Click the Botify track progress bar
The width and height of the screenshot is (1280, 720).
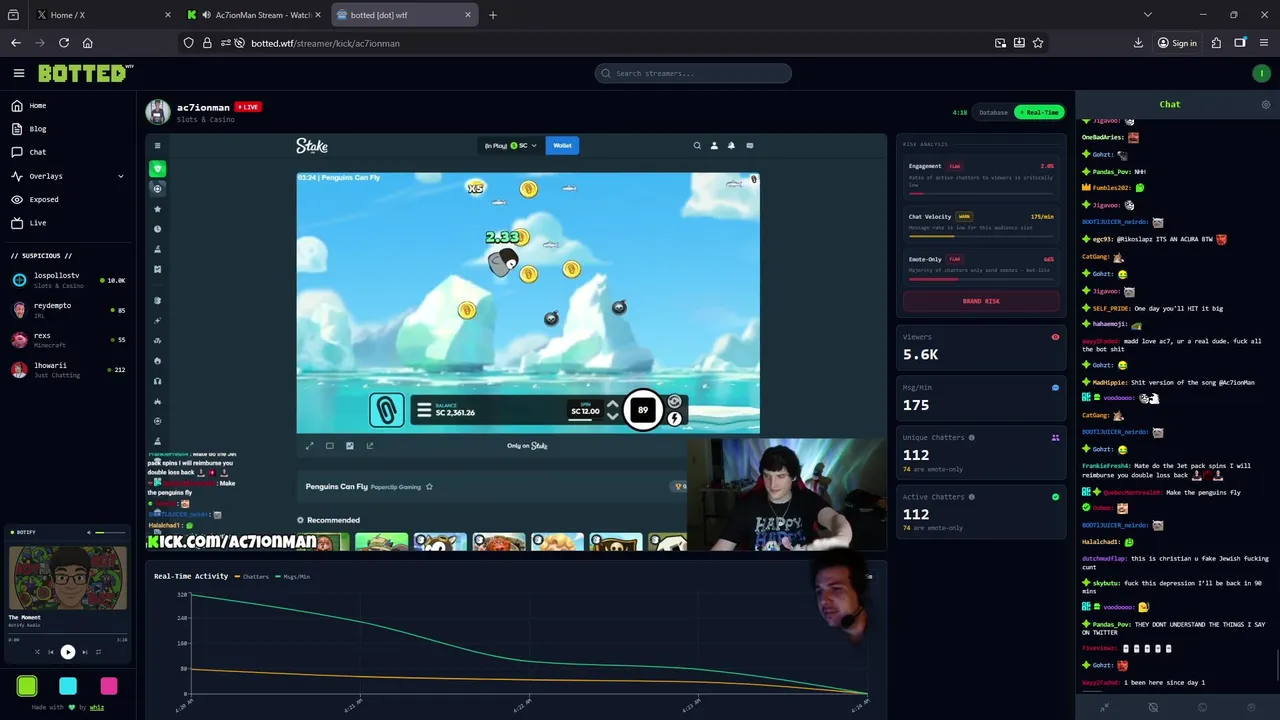[68, 636]
